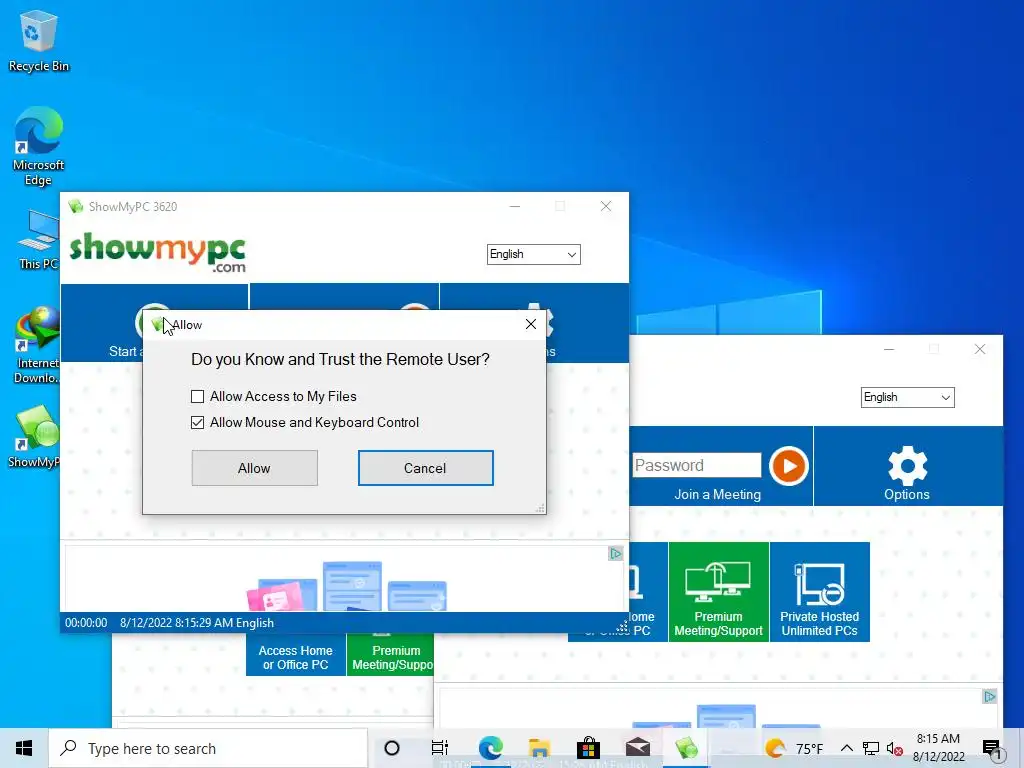Screen dimensions: 1024x768
Task: Close the front ShowMyPC 3620 window
Action: (606, 206)
